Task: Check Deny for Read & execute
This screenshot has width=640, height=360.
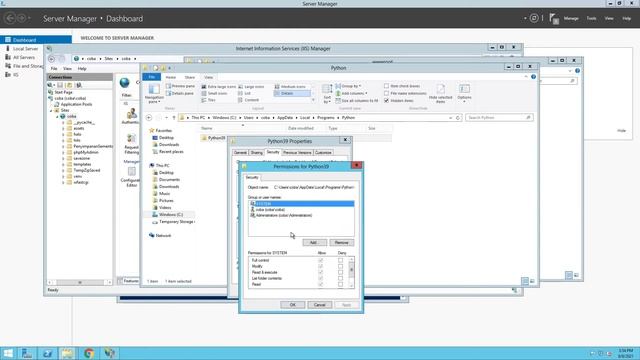Action: 340,272
